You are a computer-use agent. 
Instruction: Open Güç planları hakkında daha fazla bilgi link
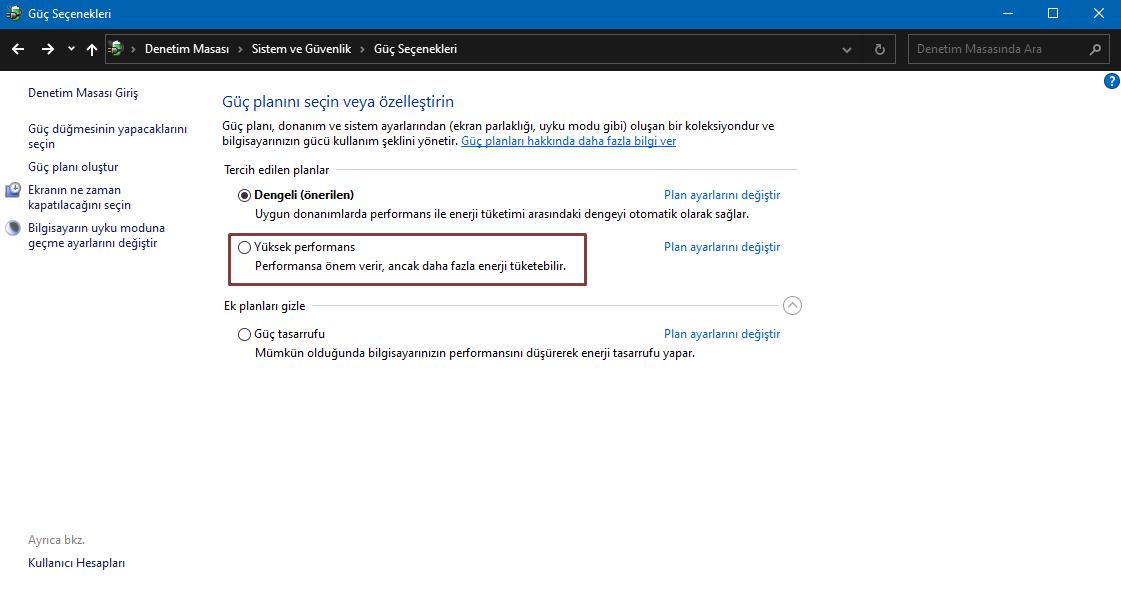(568, 141)
